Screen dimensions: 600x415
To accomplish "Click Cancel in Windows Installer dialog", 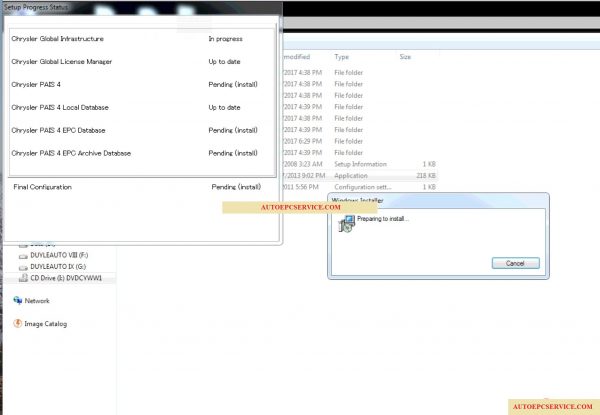I will (515, 263).
